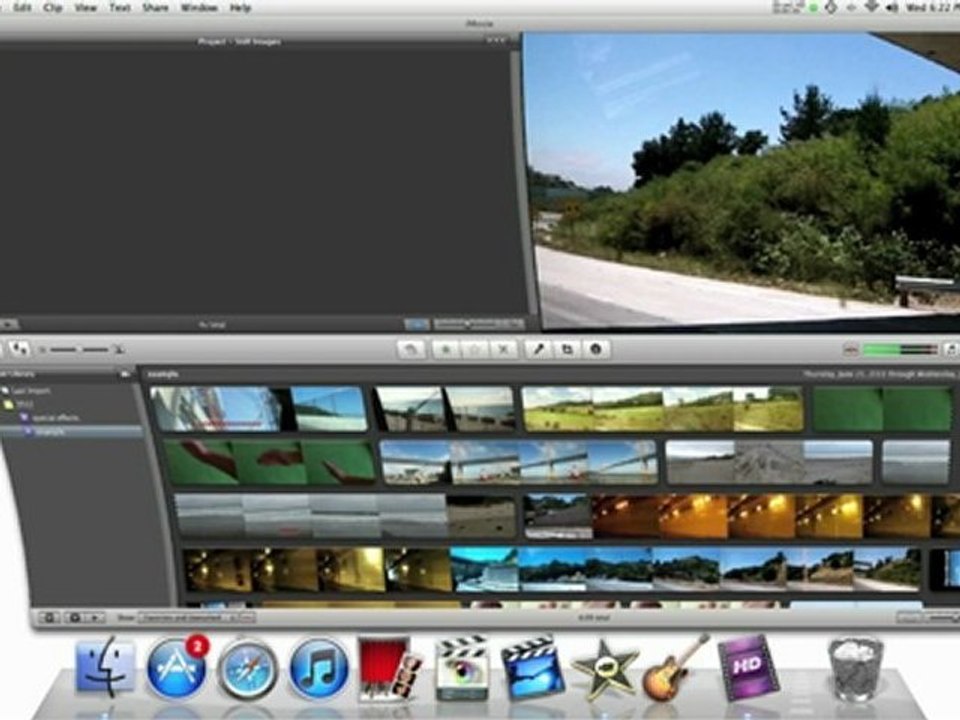Click the blue button in project bar
The width and height of the screenshot is (960, 720).
417,324
